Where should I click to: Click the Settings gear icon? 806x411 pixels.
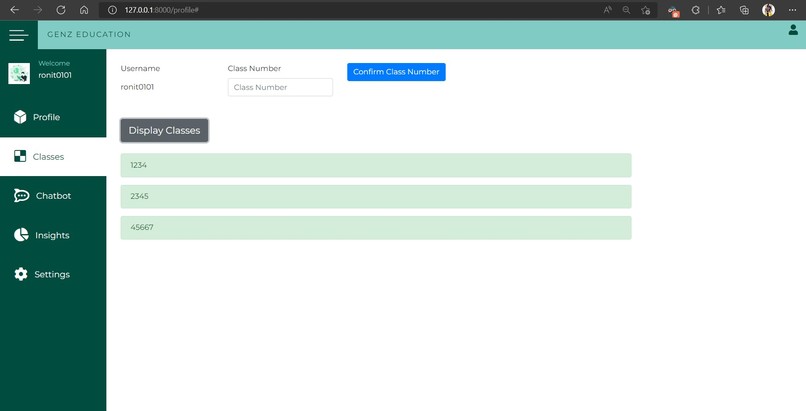point(21,274)
